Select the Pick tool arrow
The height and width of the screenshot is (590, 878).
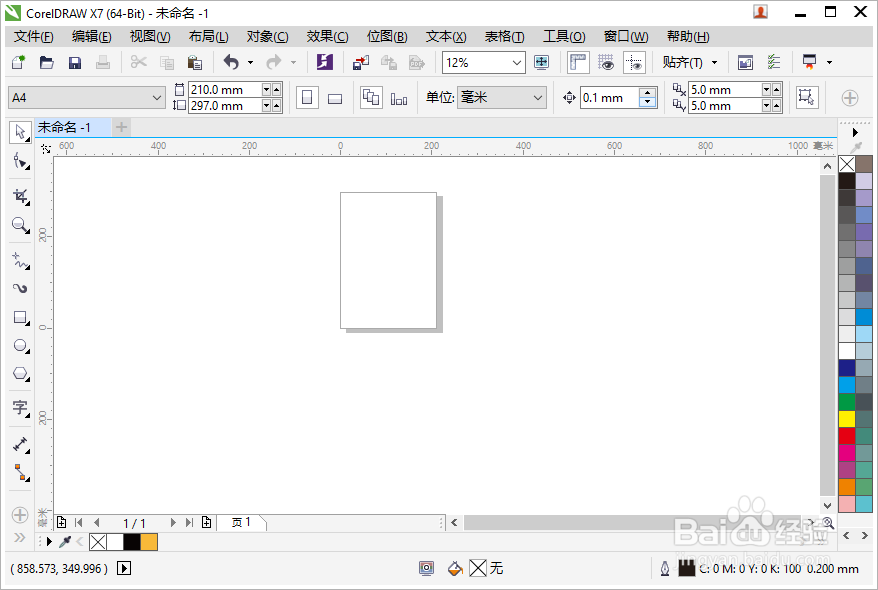tap(20, 133)
